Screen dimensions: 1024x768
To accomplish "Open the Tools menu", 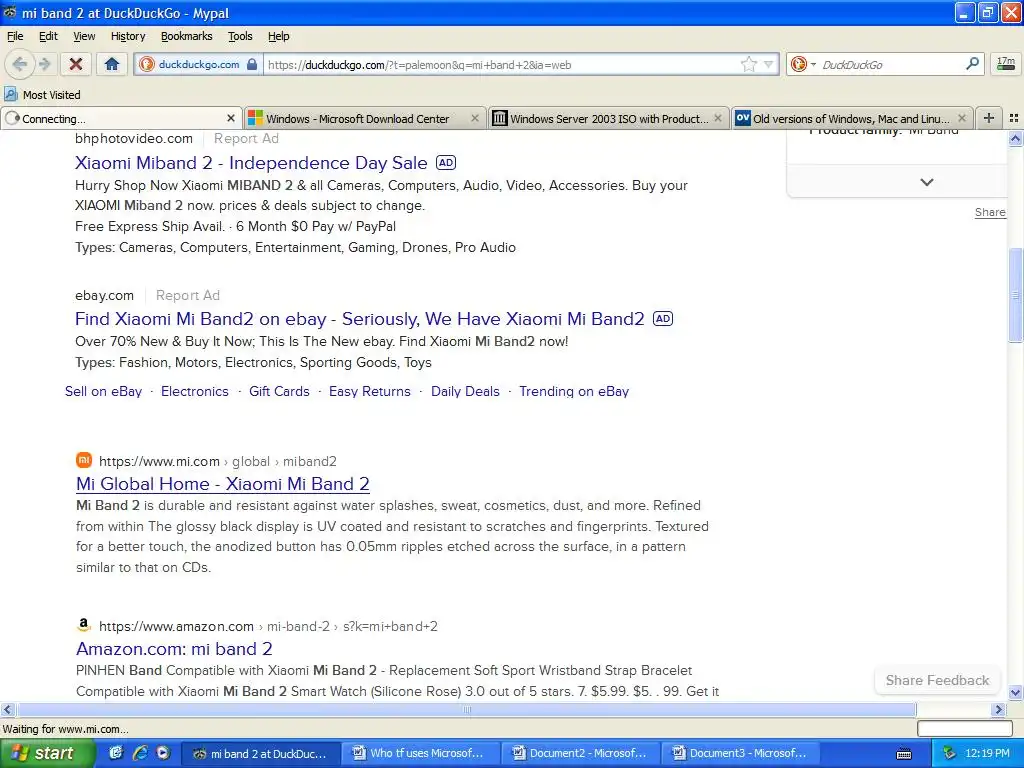I will [240, 36].
